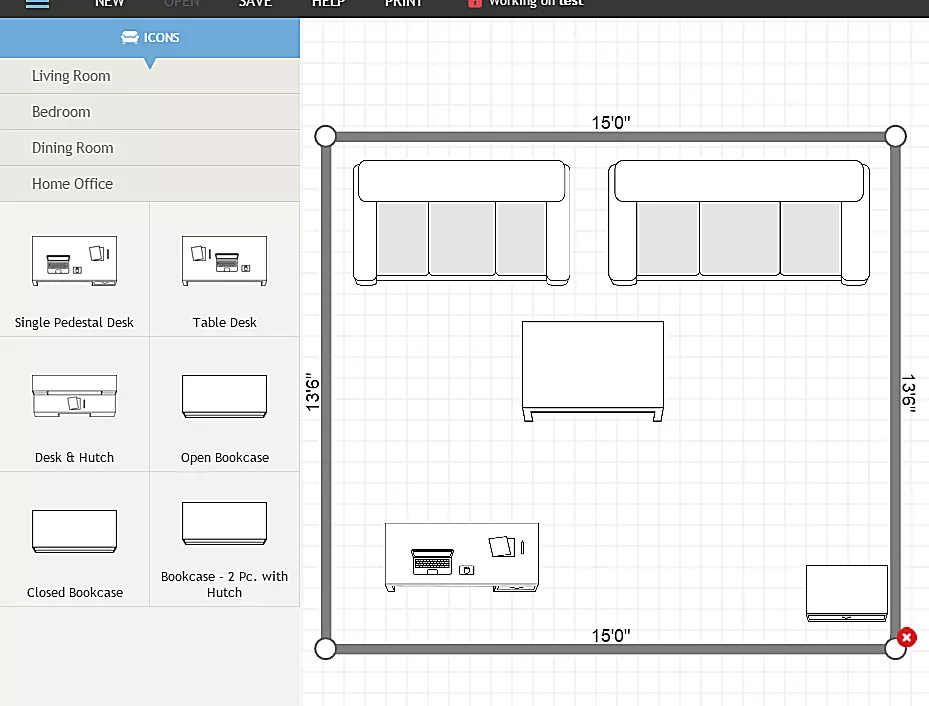Pick the Bookcase 2 Pc. with Hutch icon
The image size is (929, 706).
(x=225, y=524)
